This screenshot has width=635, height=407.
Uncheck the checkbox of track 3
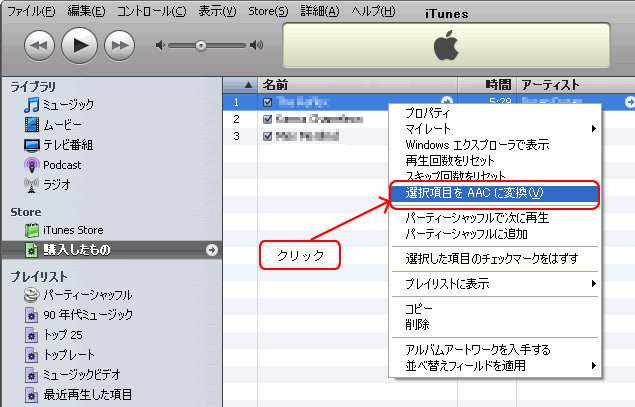point(267,136)
